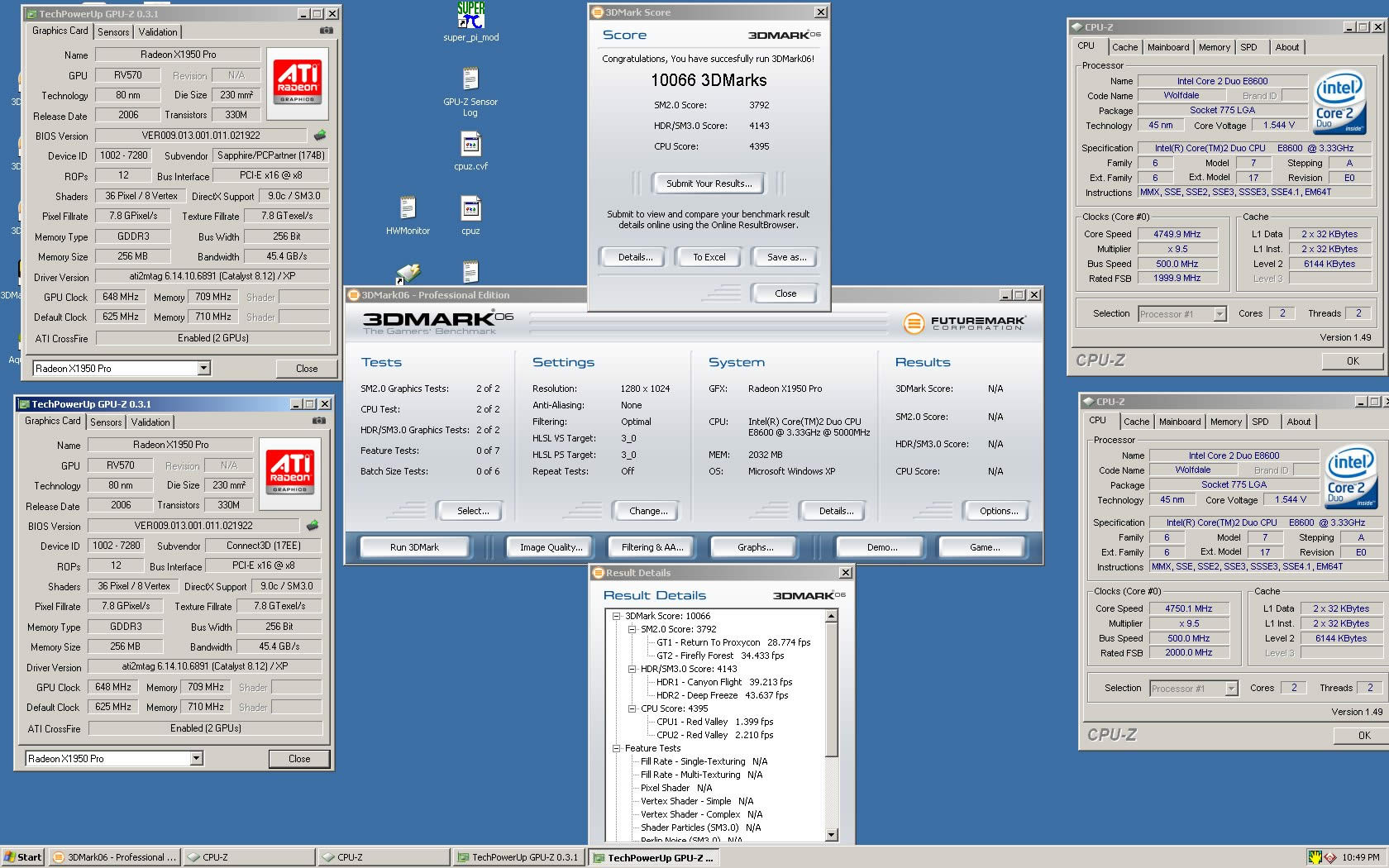1389x868 pixels.
Task: Open About tab in top CPU-Z window
Action: point(1286,47)
